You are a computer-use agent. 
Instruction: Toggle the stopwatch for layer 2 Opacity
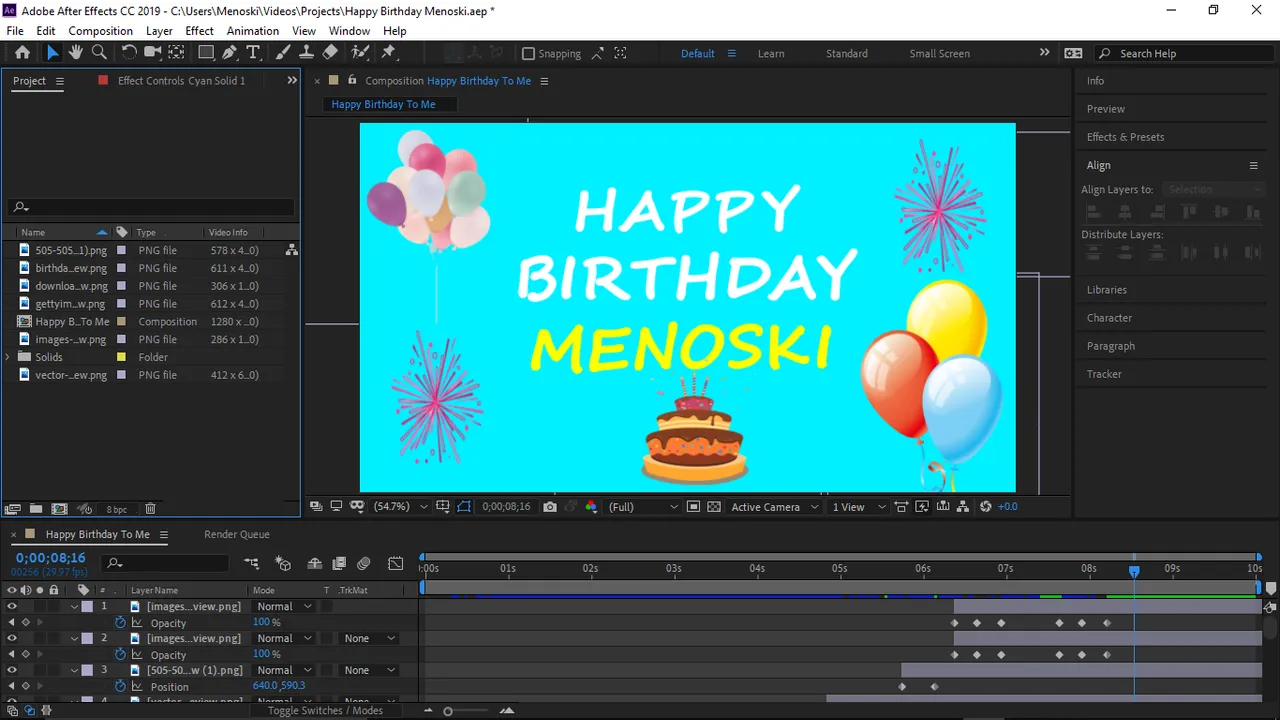pos(120,654)
